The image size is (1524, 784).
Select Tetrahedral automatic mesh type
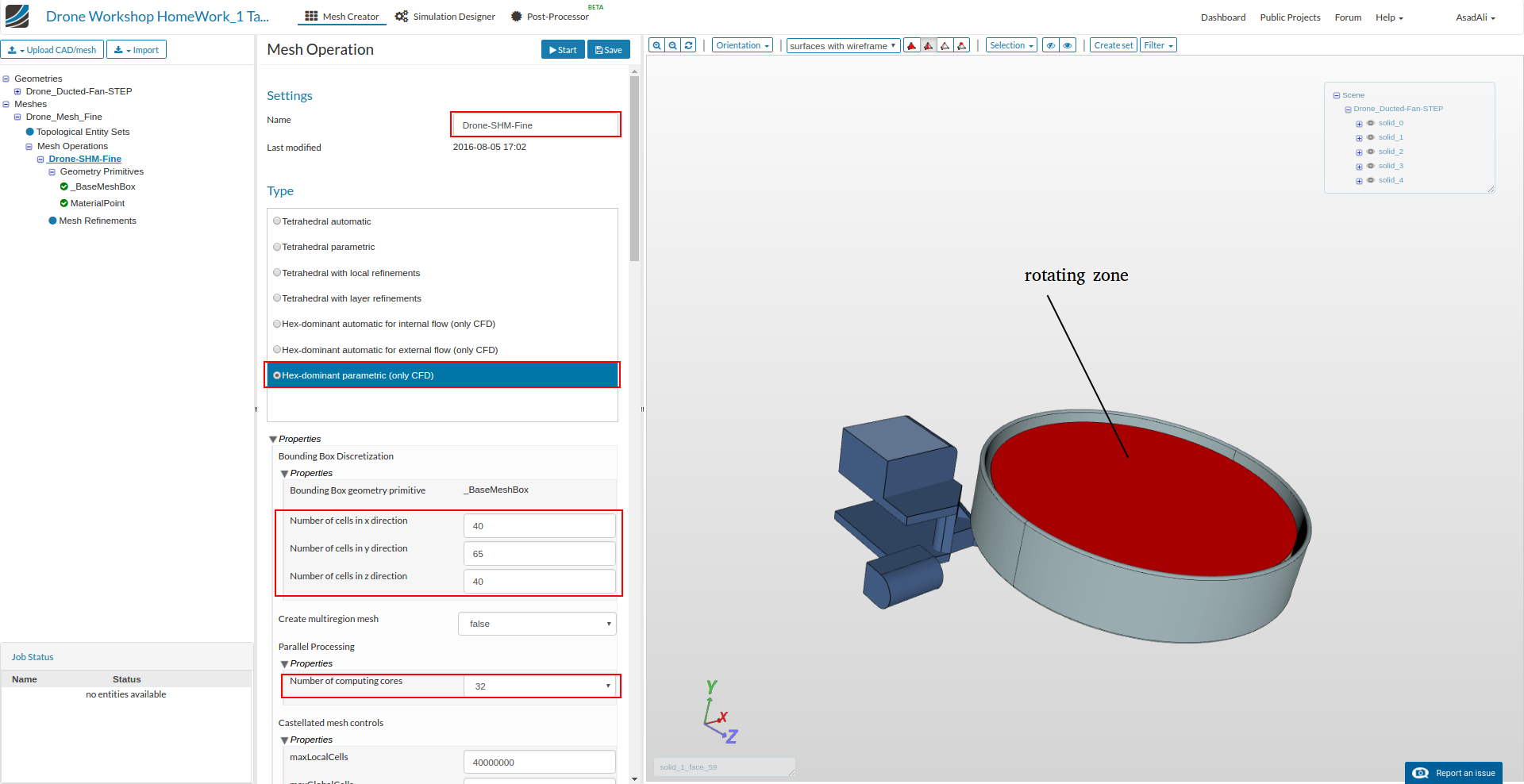[x=277, y=221]
